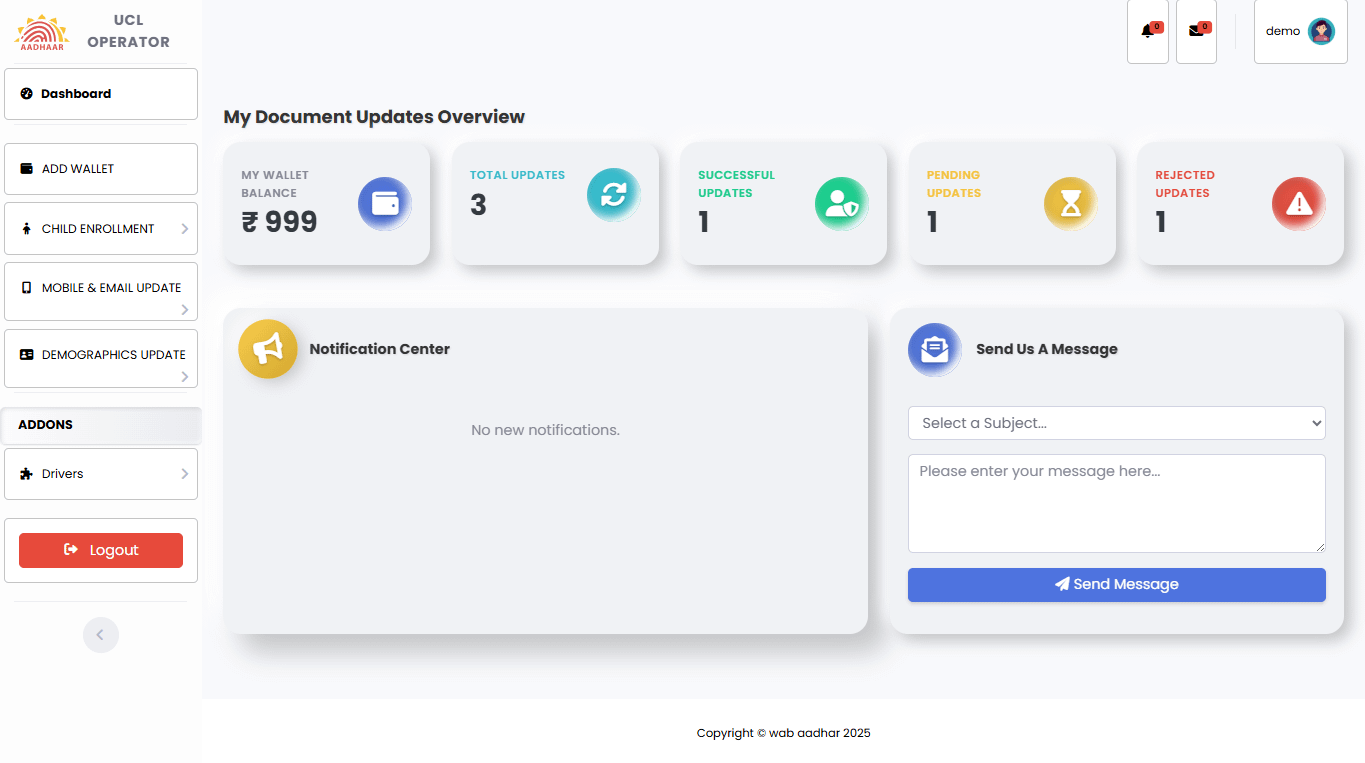Go to the Dashboard menu item
This screenshot has width=1365, height=763.
tap(101, 94)
